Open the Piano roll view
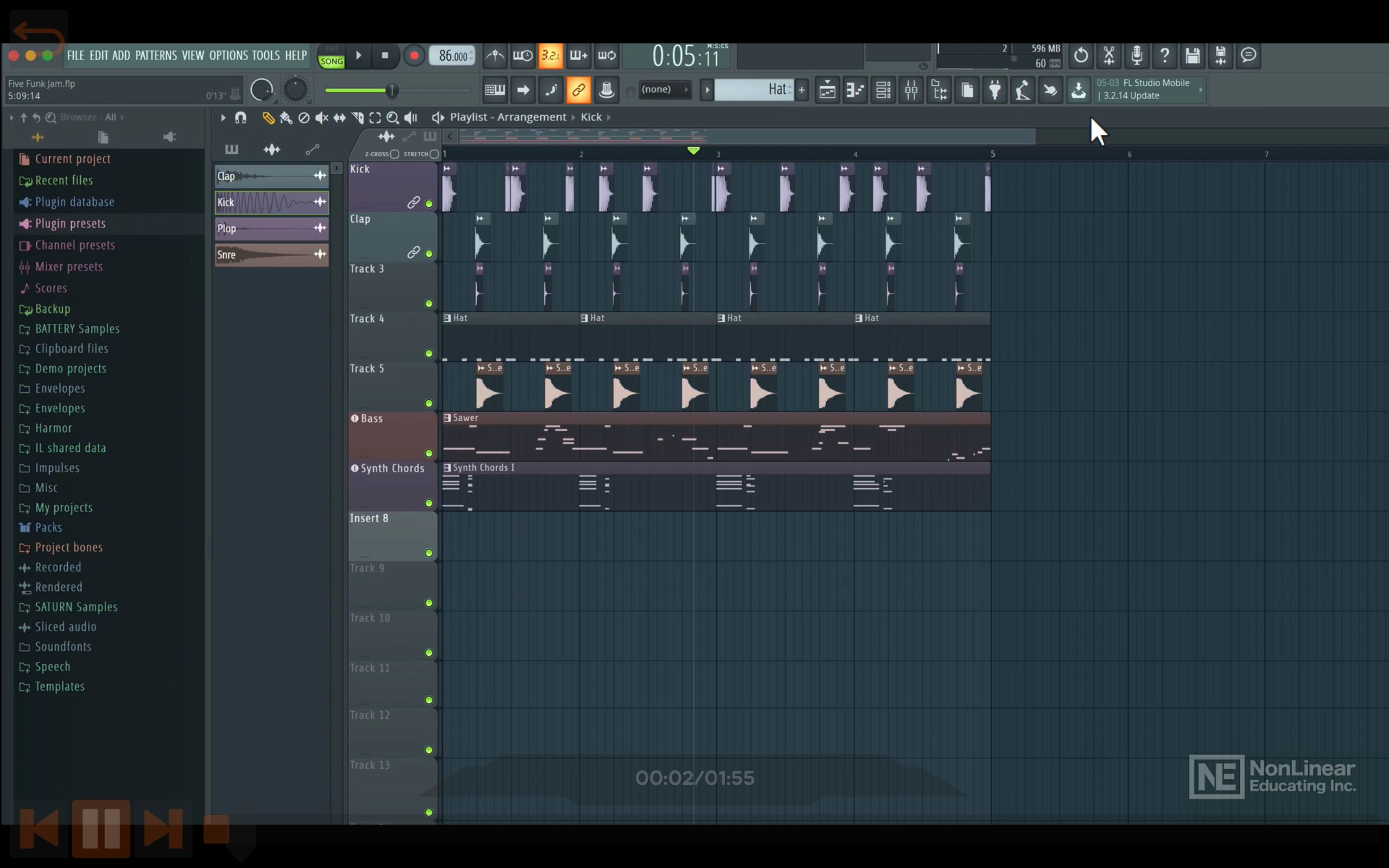 855,90
